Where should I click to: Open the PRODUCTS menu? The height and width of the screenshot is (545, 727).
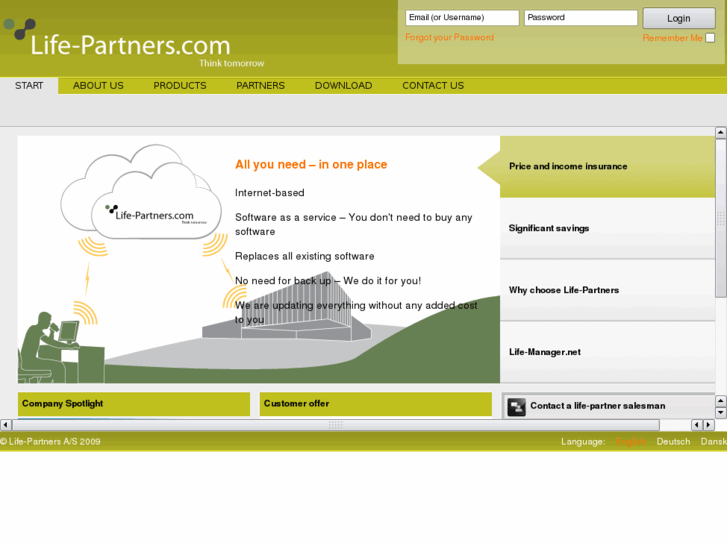[180, 86]
